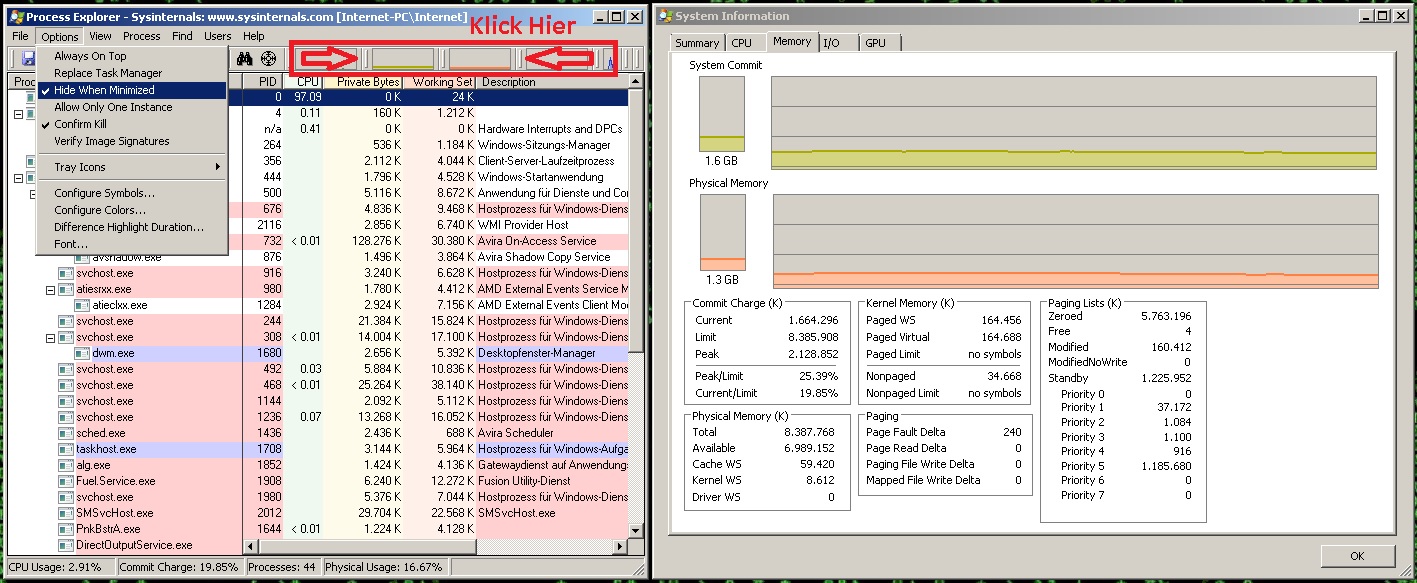The width and height of the screenshot is (1417, 583).
Task: Click the yellow commit mini graph in toolbar
Action: click(402, 59)
